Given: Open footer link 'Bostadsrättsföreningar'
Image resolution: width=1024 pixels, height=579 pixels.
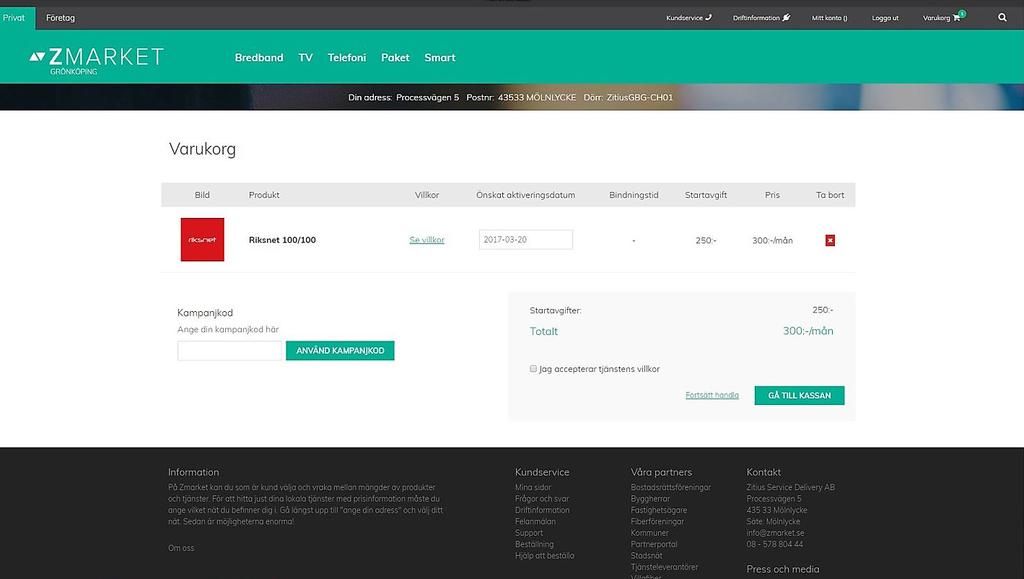Looking at the screenshot, I should 671,487.
